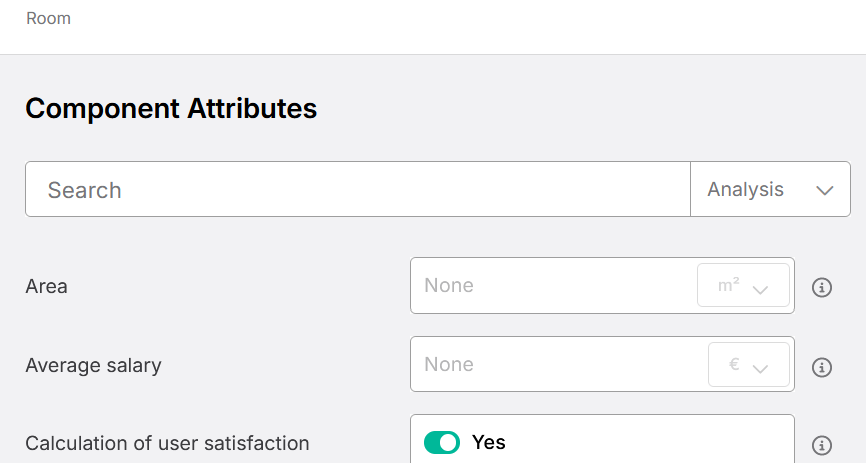866x463 pixels.
Task: Show info for Calculation of user satisfaction
Action: 822,445
